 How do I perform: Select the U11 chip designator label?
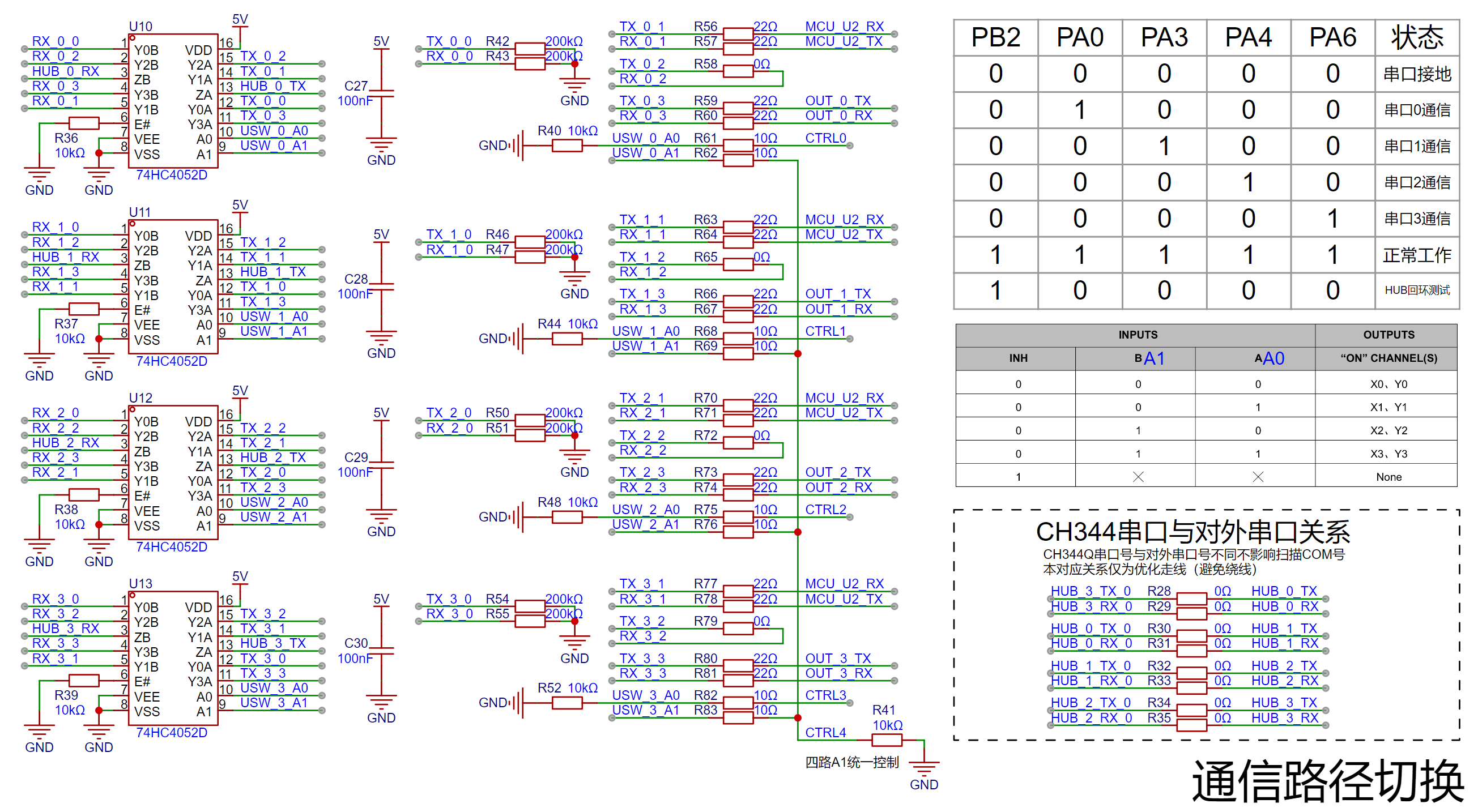(x=140, y=212)
